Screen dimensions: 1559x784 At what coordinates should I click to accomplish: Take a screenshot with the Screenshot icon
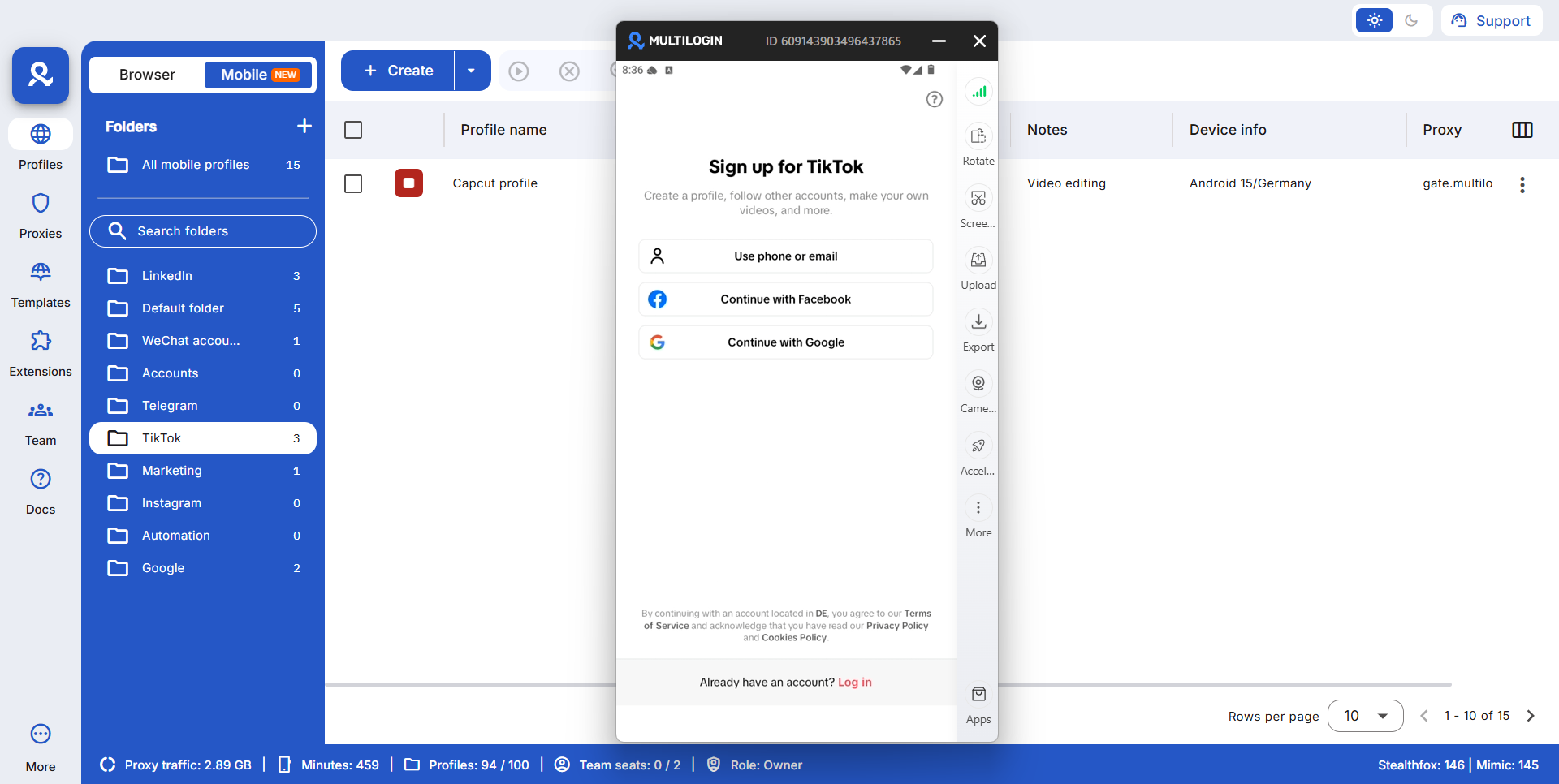click(x=978, y=199)
